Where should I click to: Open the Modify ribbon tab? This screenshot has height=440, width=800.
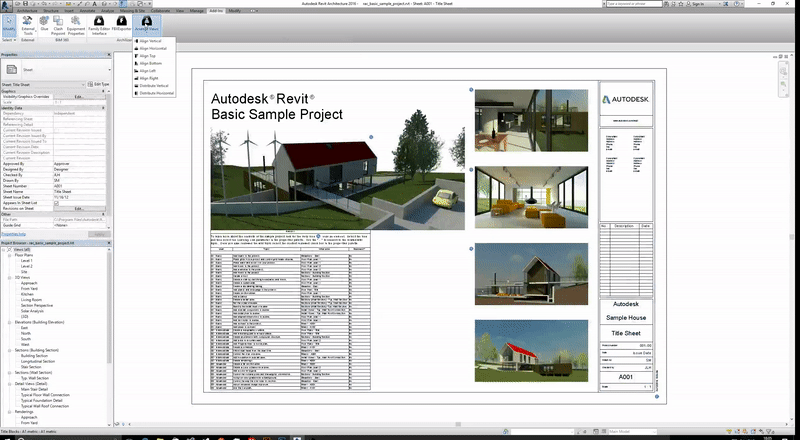tap(235, 11)
